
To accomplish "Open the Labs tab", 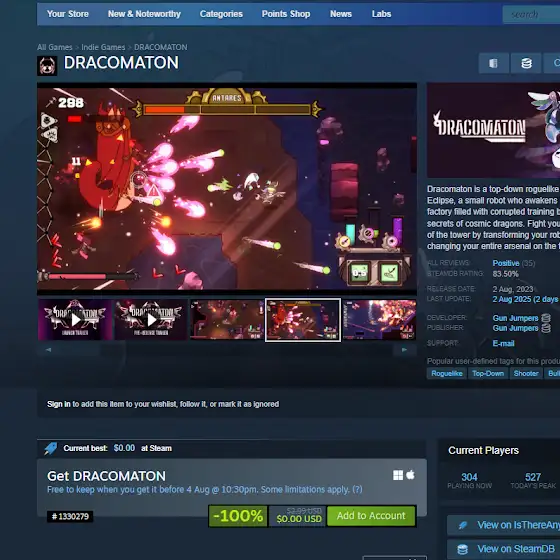I will (x=381, y=14).
